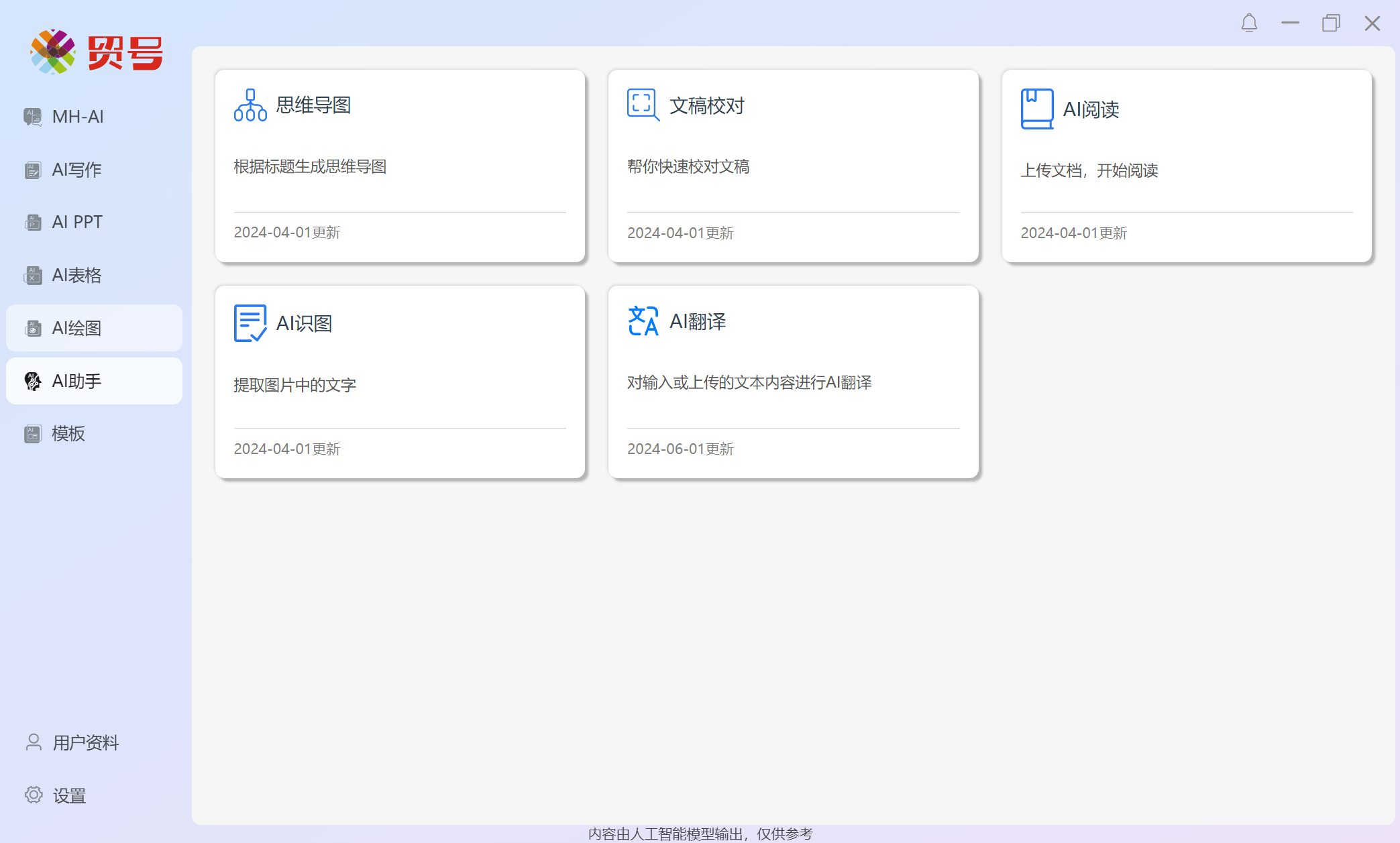This screenshot has width=1400, height=843.
Task: Click the AI翻译 translate icon
Action: [x=643, y=321]
